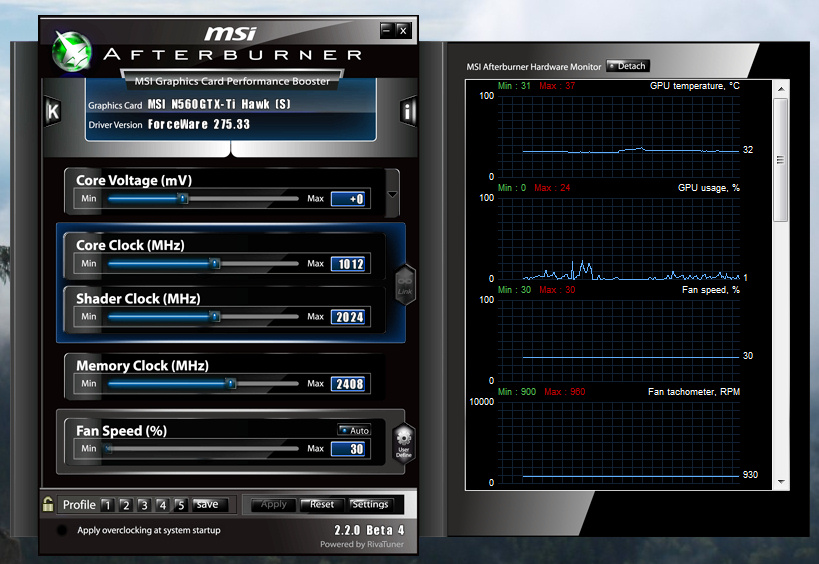Open User Define fan gear icon
This screenshot has height=564, width=819.
click(x=404, y=443)
